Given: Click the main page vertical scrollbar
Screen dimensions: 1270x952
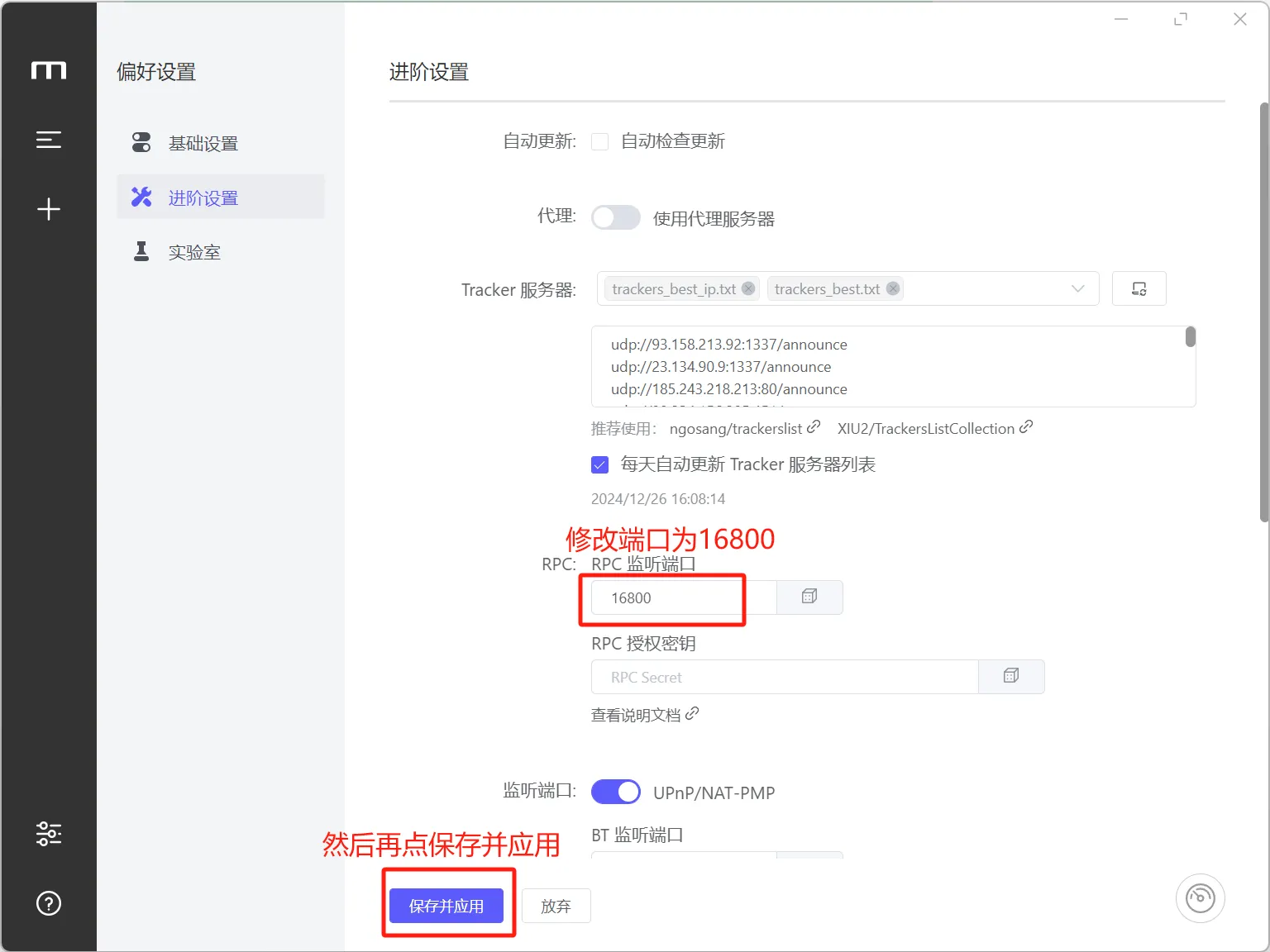Looking at the screenshot, I should [1264, 312].
